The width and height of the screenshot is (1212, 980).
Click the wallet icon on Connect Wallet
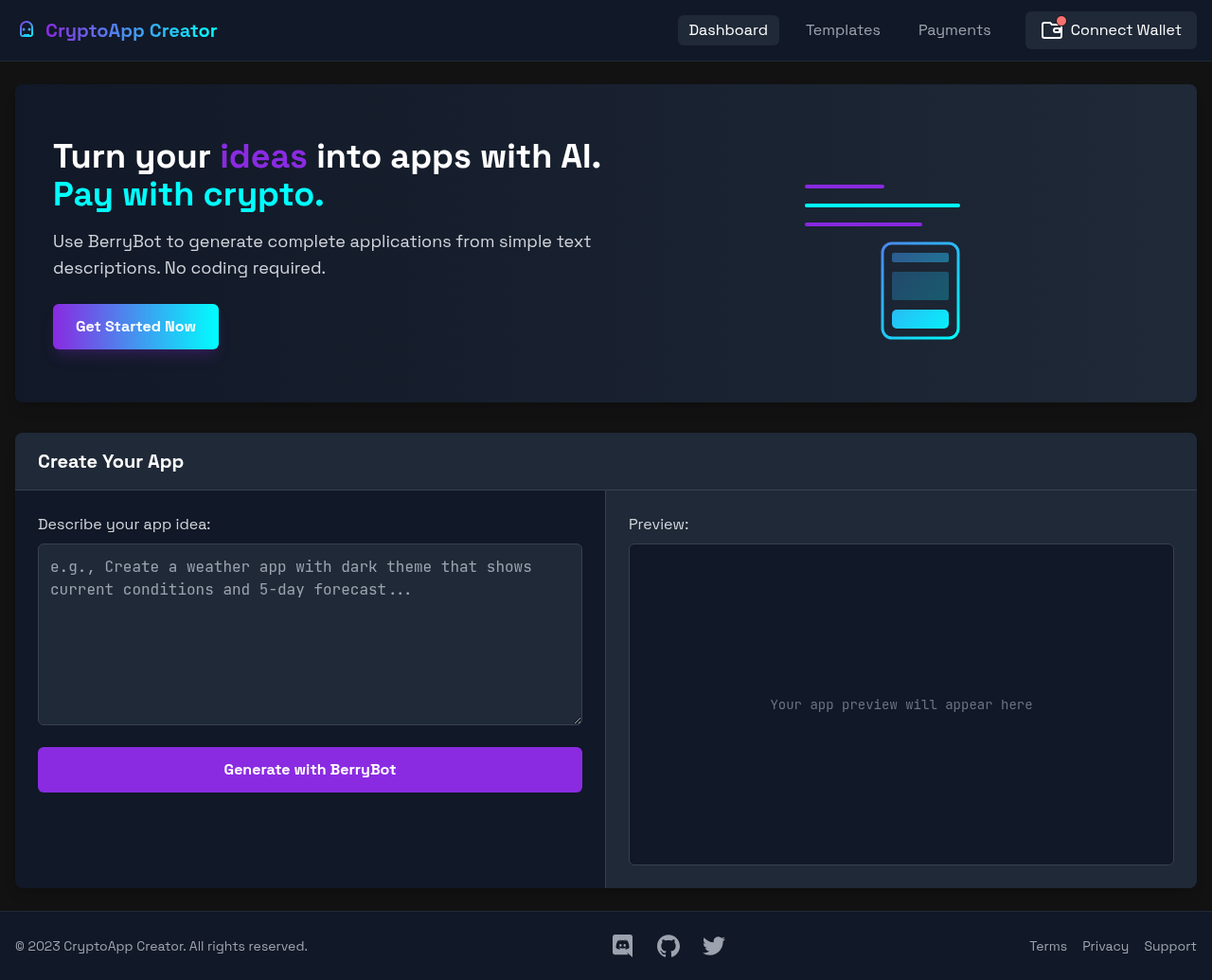tap(1051, 30)
